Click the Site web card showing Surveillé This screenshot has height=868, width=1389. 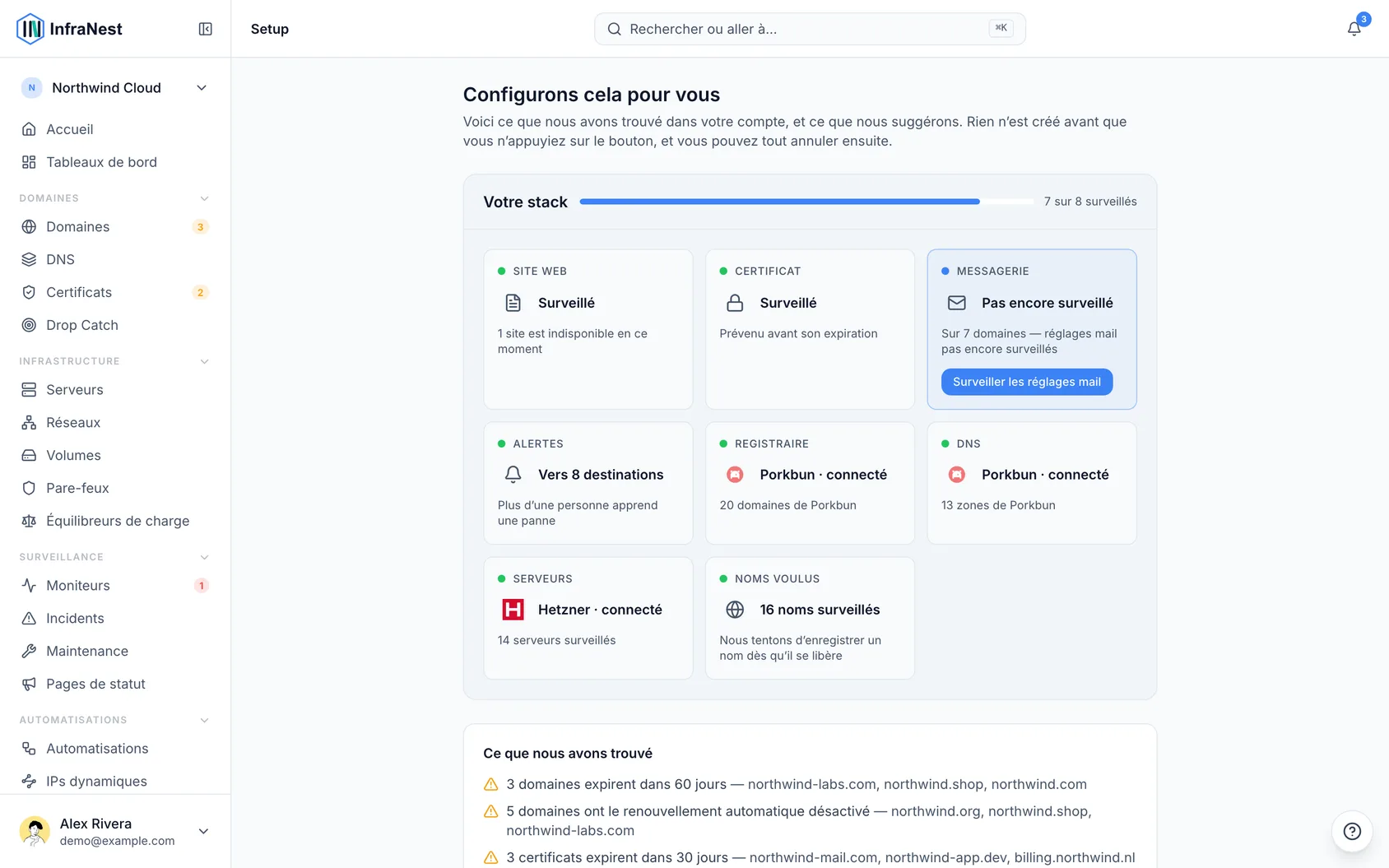click(x=588, y=329)
